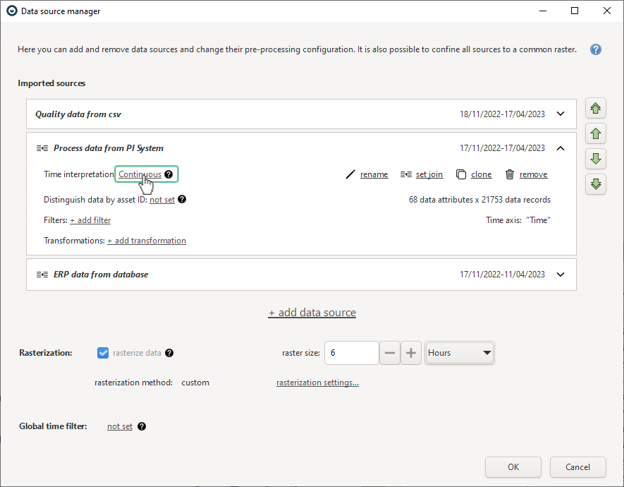Image resolution: width=624 pixels, height=487 pixels.
Task: Click the move-to-top double arrow icon
Action: (x=595, y=108)
